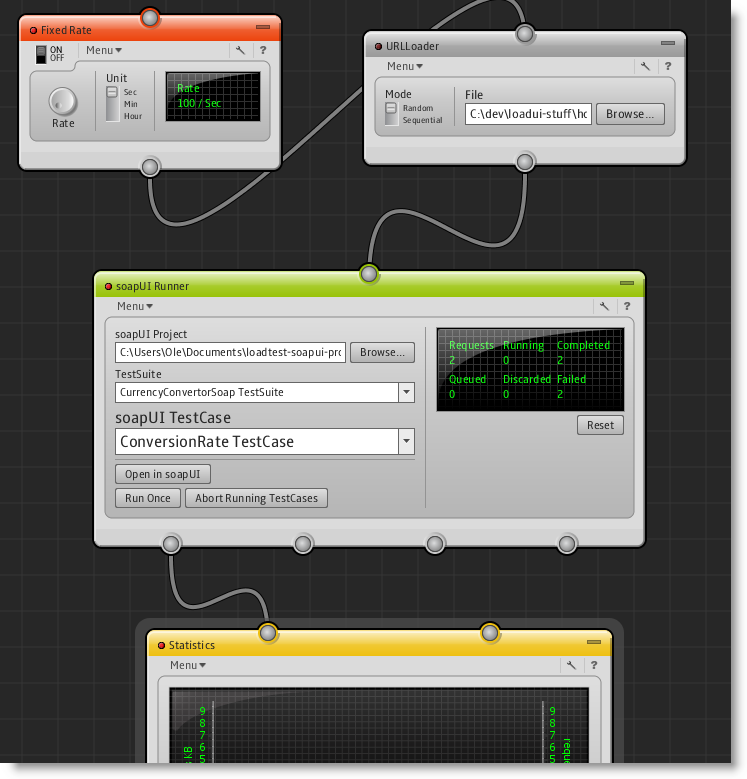The image size is (747, 779).
Task: Select the Min unit label
Action: pos(131,104)
